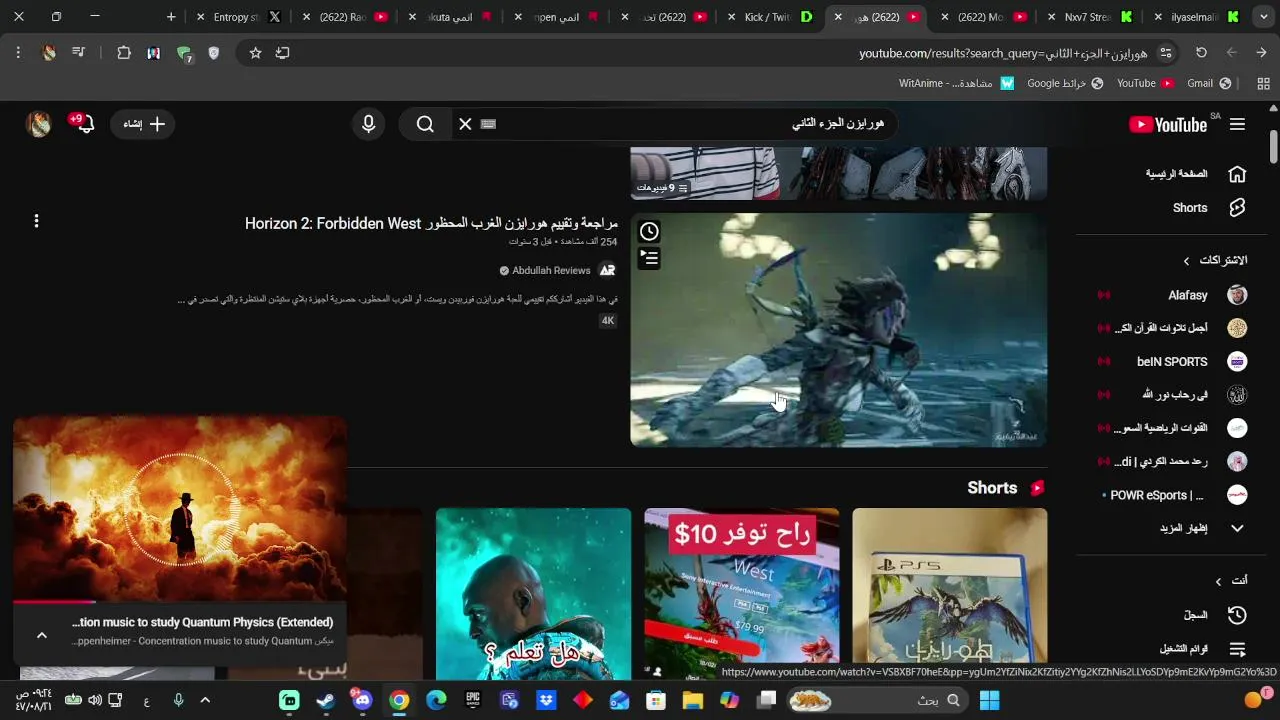
Task: Open the notifications bell
Action: pos(86,124)
